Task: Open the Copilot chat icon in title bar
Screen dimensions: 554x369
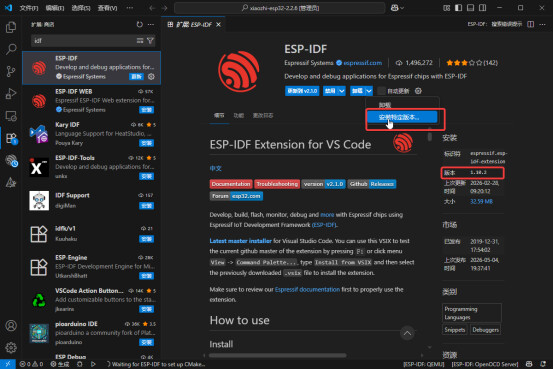Action: pyautogui.click(x=394, y=8)
